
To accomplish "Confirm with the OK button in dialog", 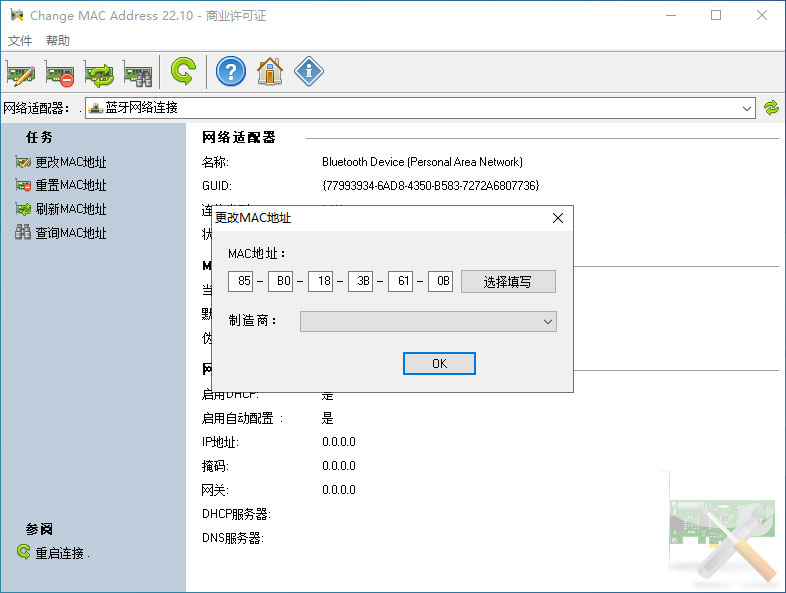I will 439,363.
